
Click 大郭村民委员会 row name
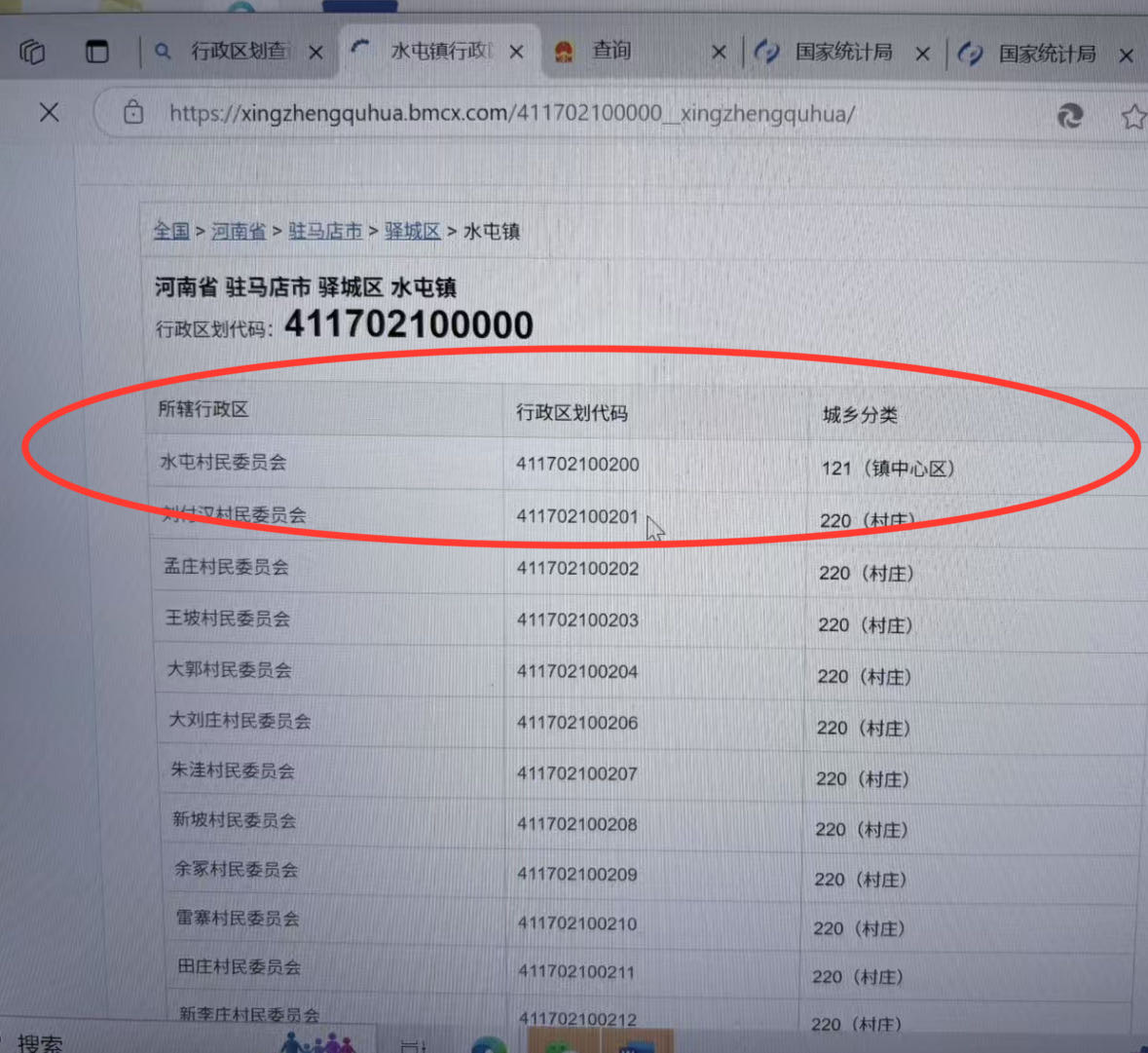tap(230, 670)
